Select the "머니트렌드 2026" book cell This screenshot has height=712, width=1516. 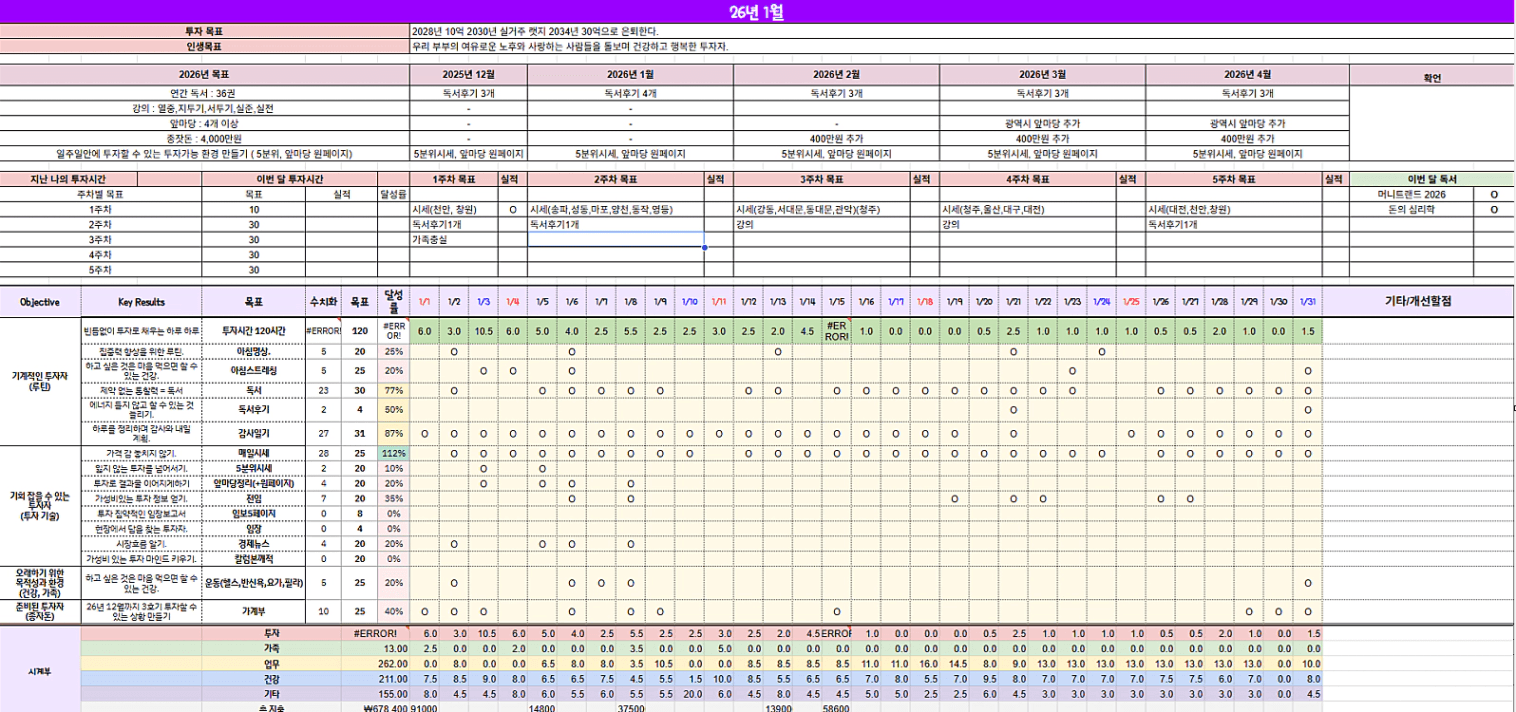[x=1410, y=194]
